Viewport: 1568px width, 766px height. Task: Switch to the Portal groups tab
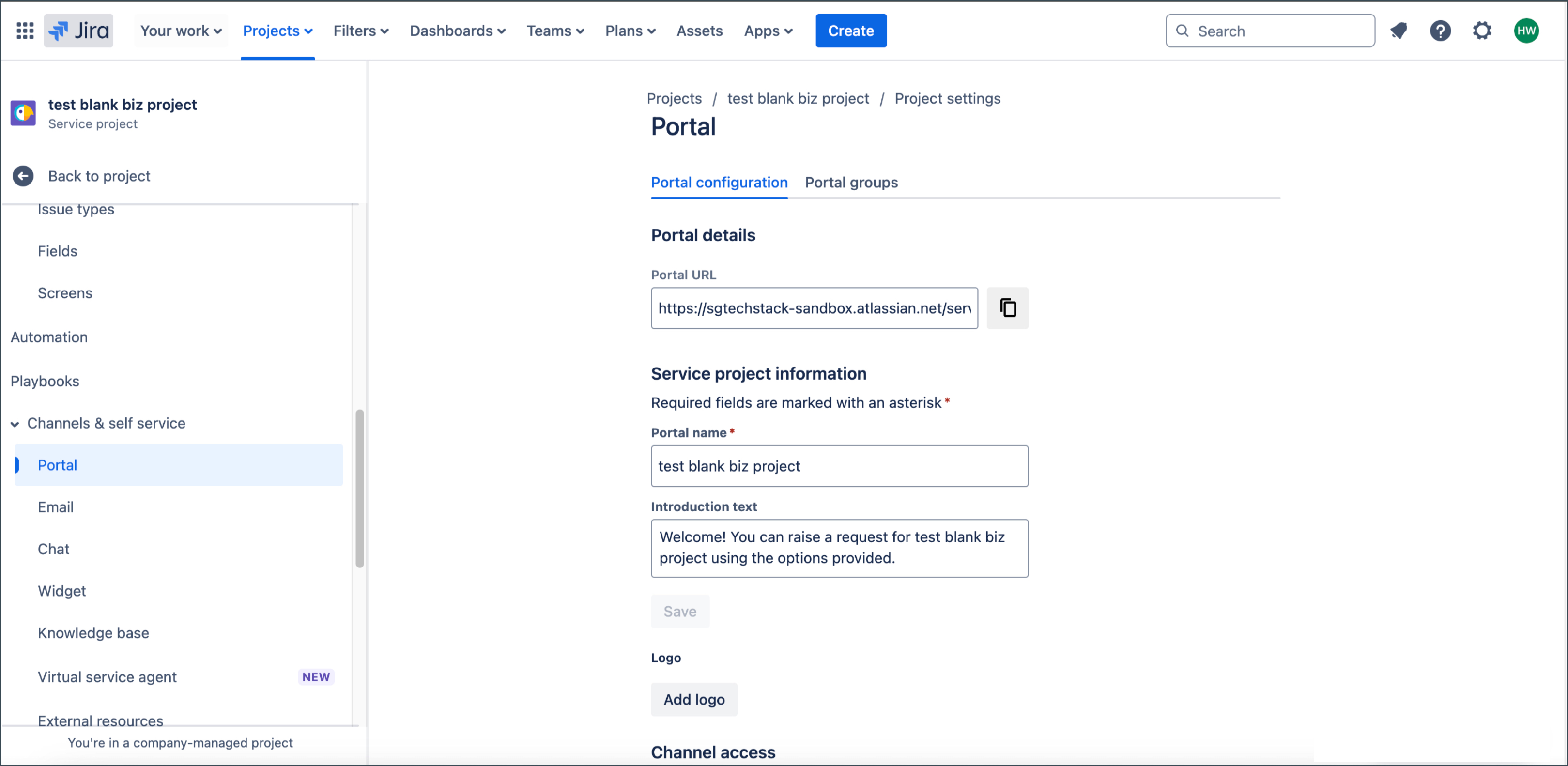[850, 183]
